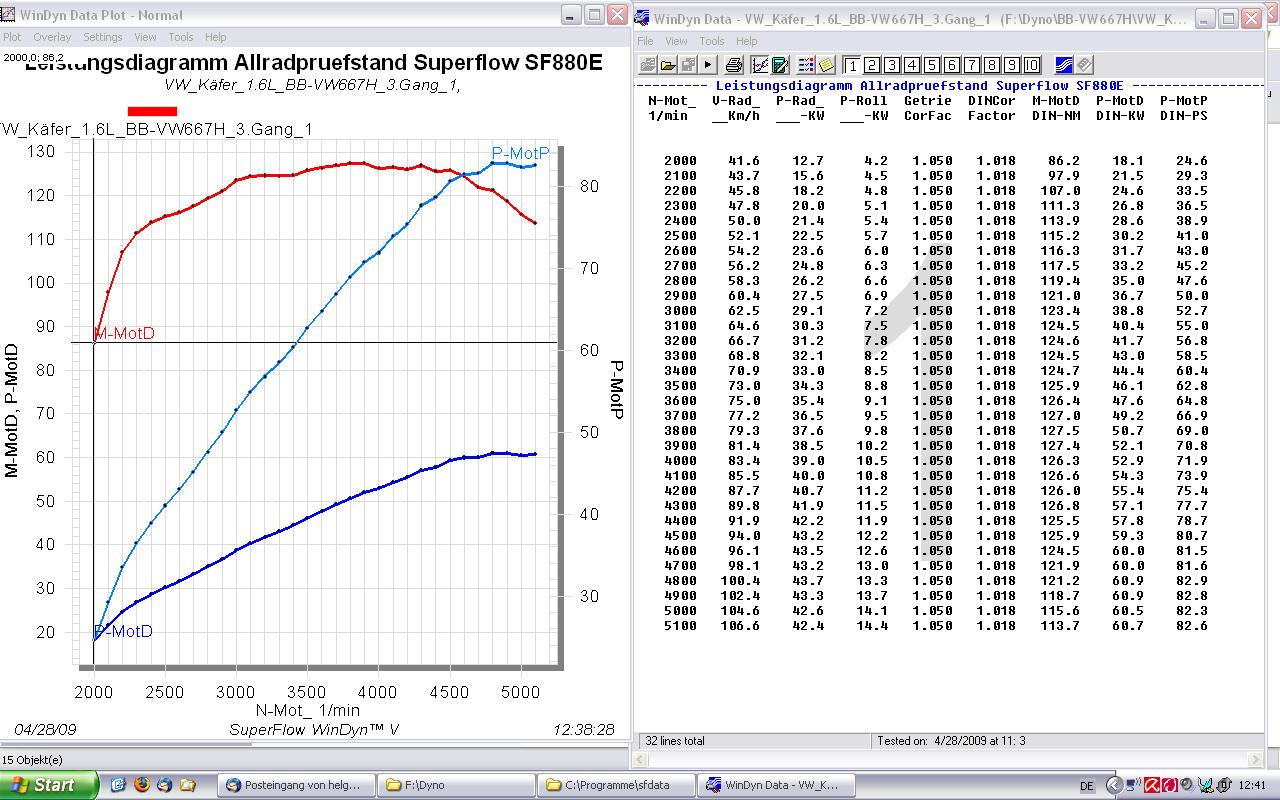Click the Windows Start button
The height and width of the screenshot is (800, 1280).
coord(49,785)
